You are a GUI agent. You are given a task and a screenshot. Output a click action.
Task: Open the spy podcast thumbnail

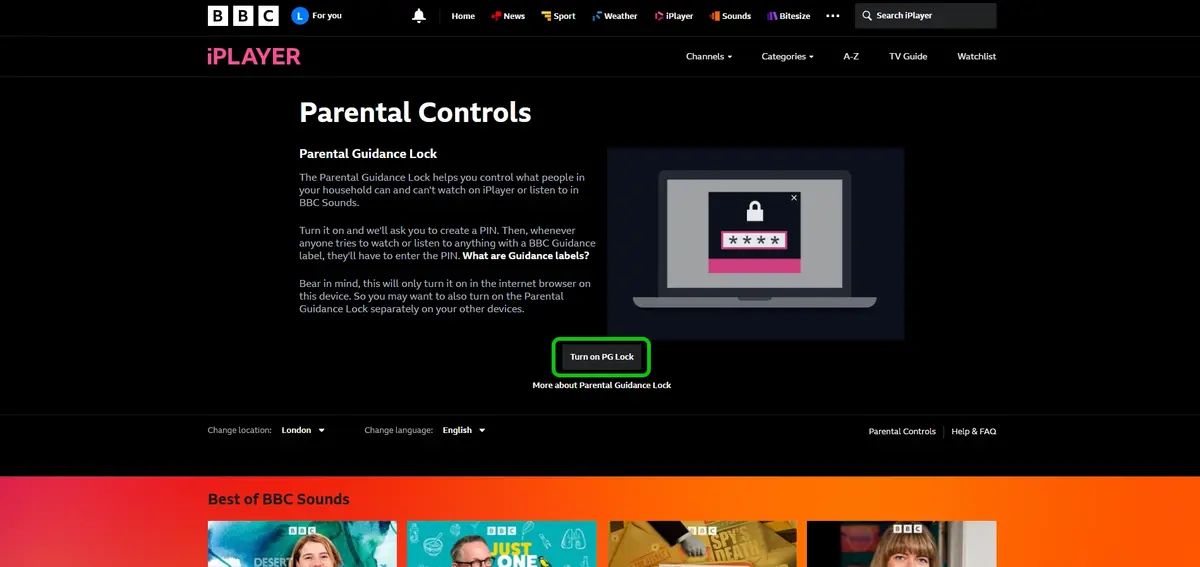click(x=702, y=544)
